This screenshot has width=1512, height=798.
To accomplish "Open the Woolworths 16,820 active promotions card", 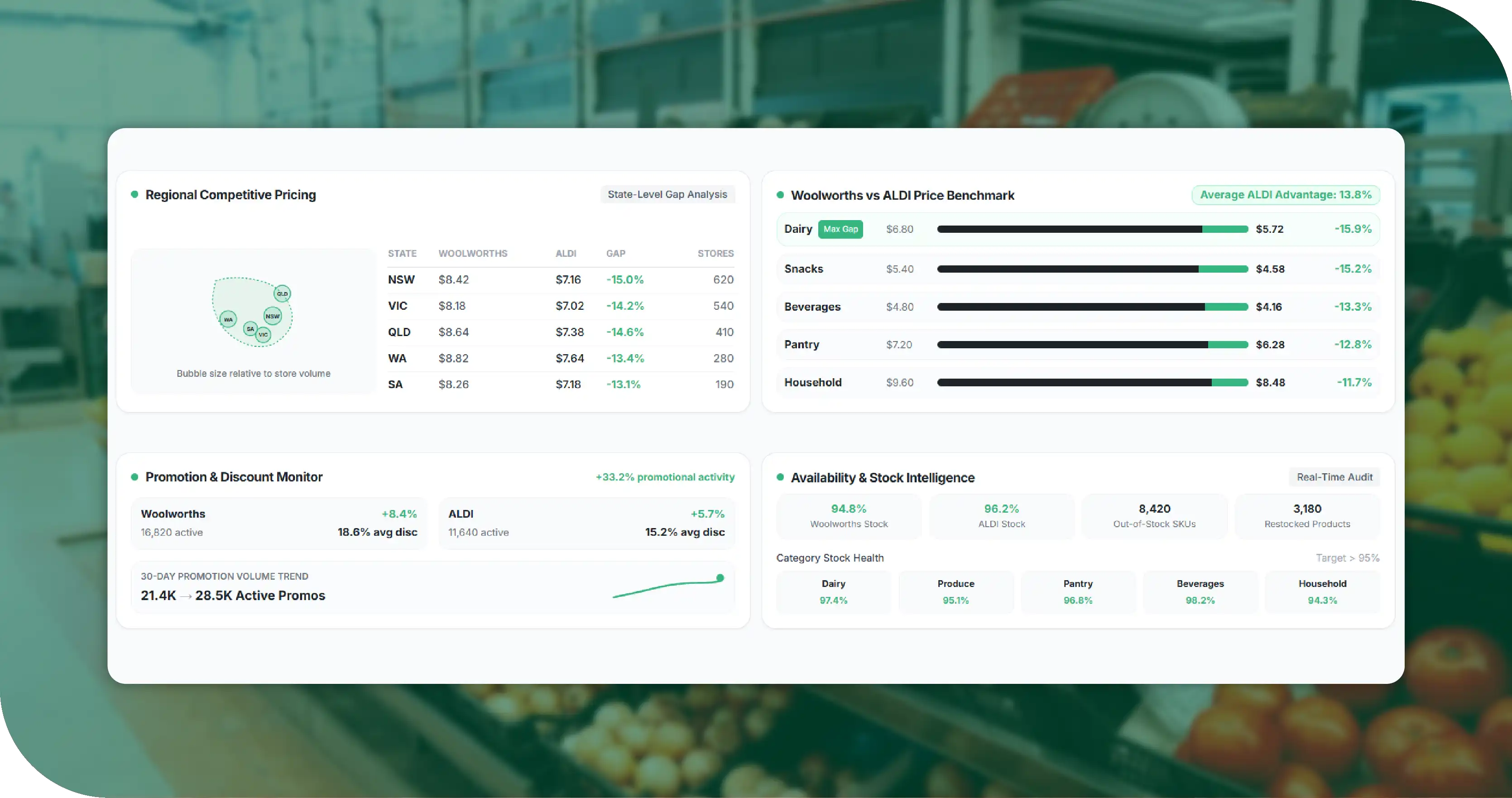I will 279,523.
